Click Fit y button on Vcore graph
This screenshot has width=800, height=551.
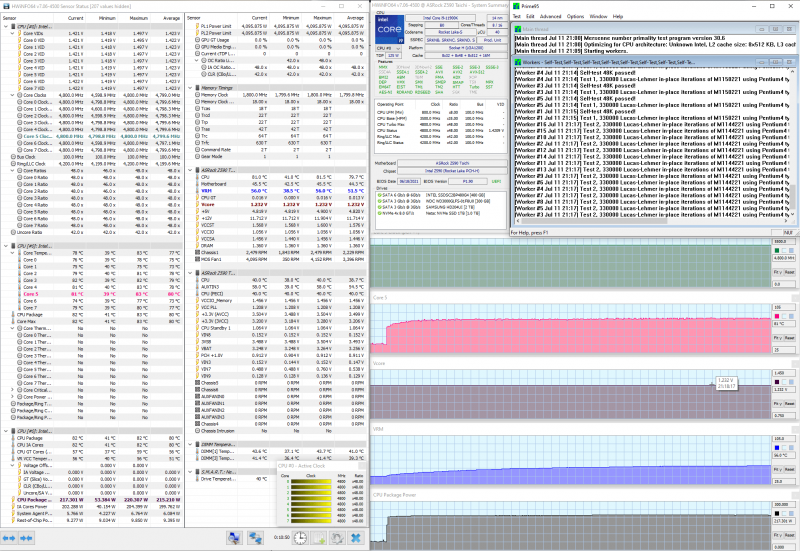click(778, 404)
